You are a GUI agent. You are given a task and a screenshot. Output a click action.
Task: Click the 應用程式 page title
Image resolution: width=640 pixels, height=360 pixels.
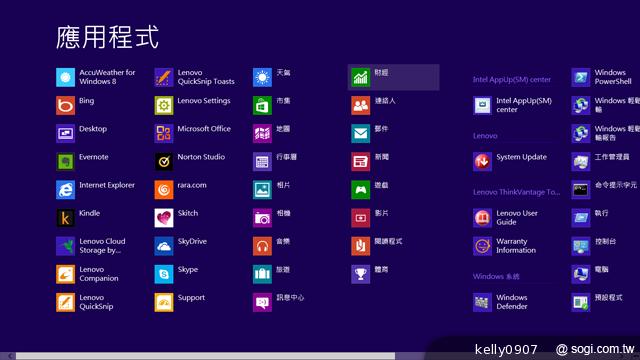click(107, 37)
